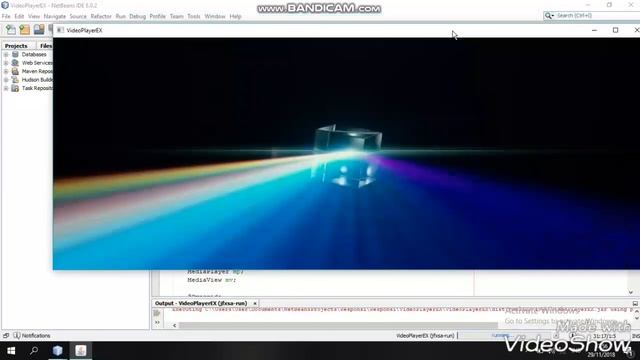
Task: Click the New File toolbar icon
Action: click(x=11, y=29)
